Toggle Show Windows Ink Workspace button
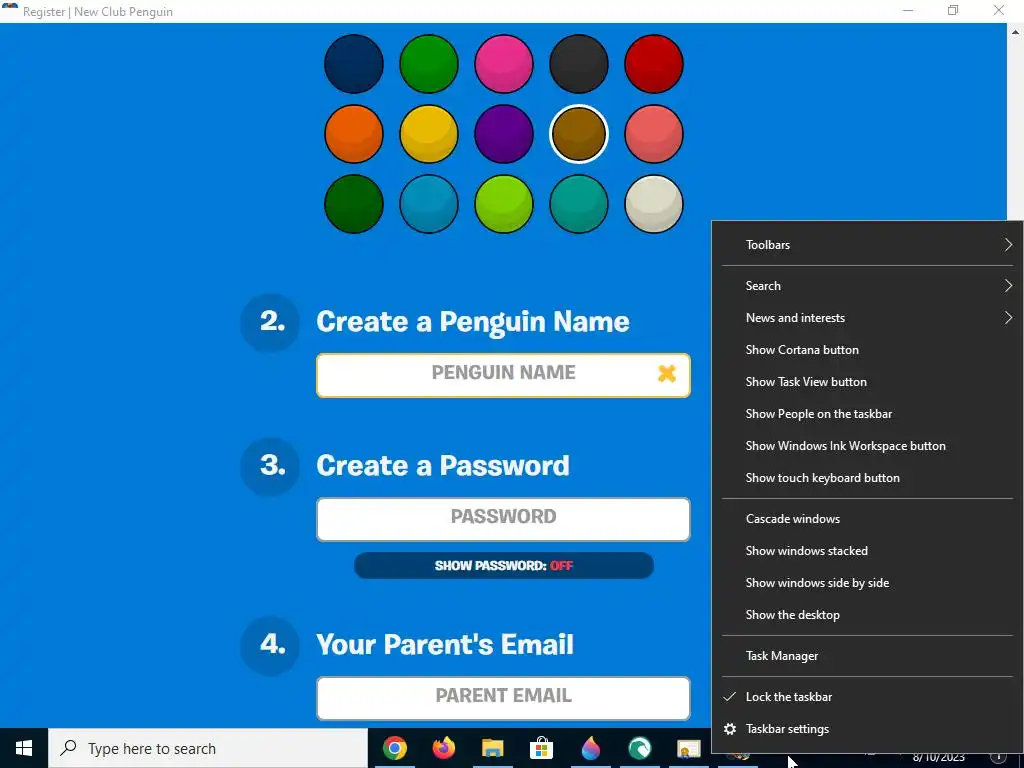Viewport: 1024px width, 768px height. [867, 446]
